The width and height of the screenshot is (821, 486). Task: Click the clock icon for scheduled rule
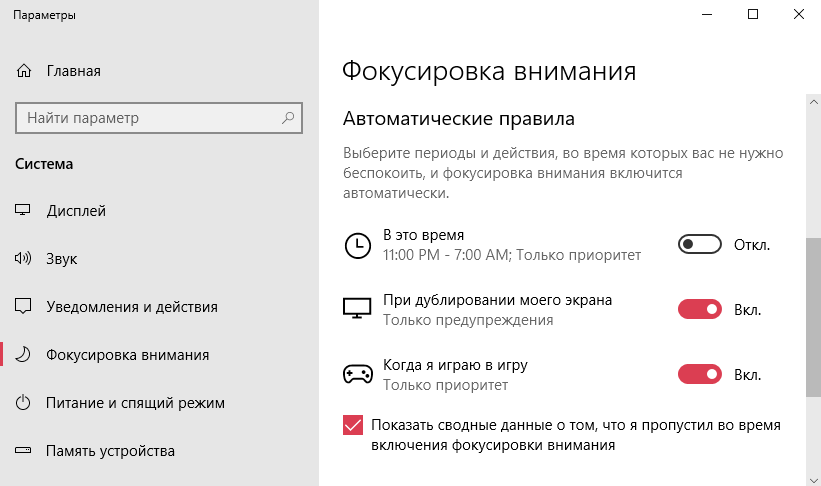358,245
